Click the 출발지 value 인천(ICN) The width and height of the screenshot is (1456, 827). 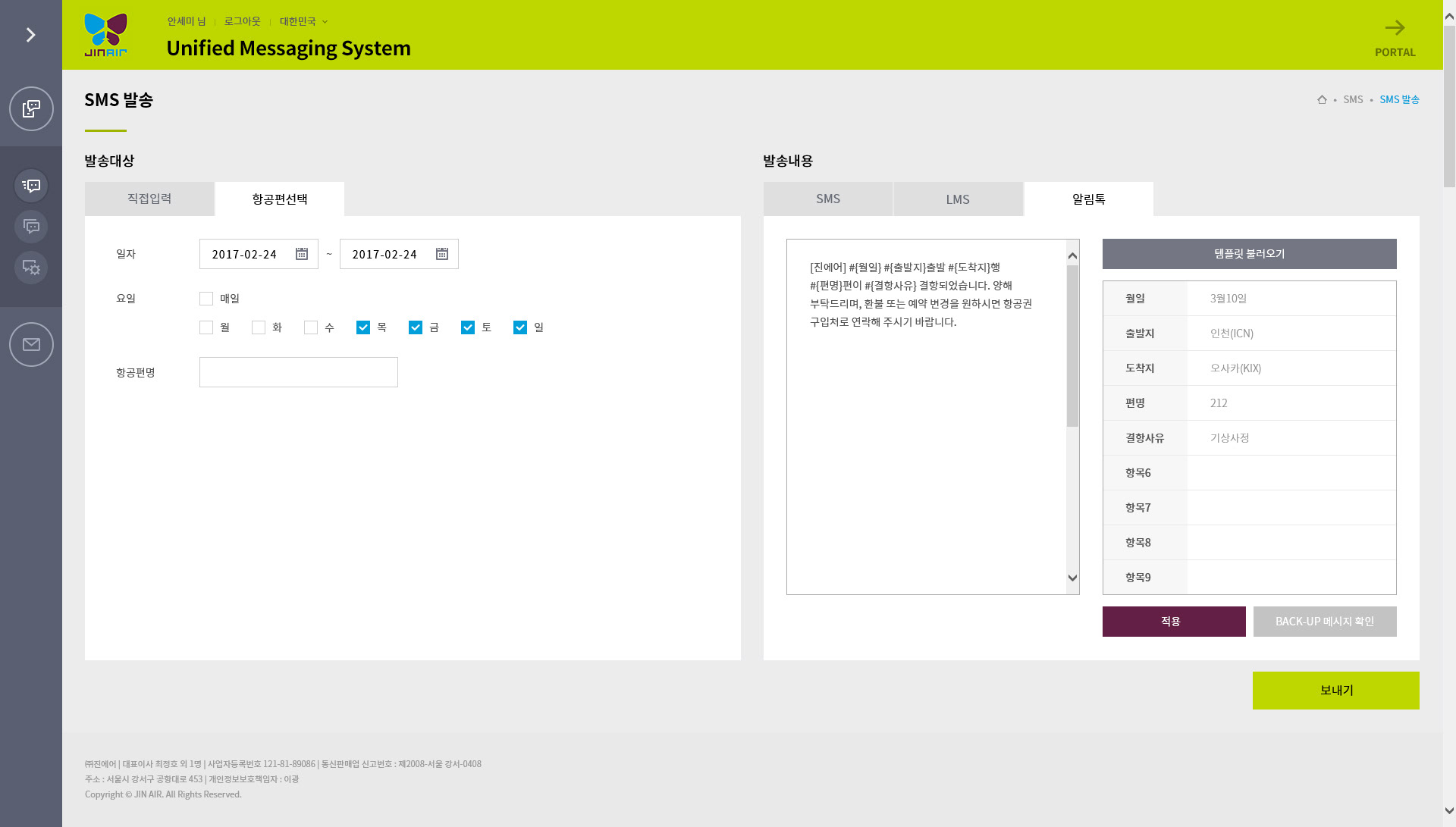[1291, 334]
